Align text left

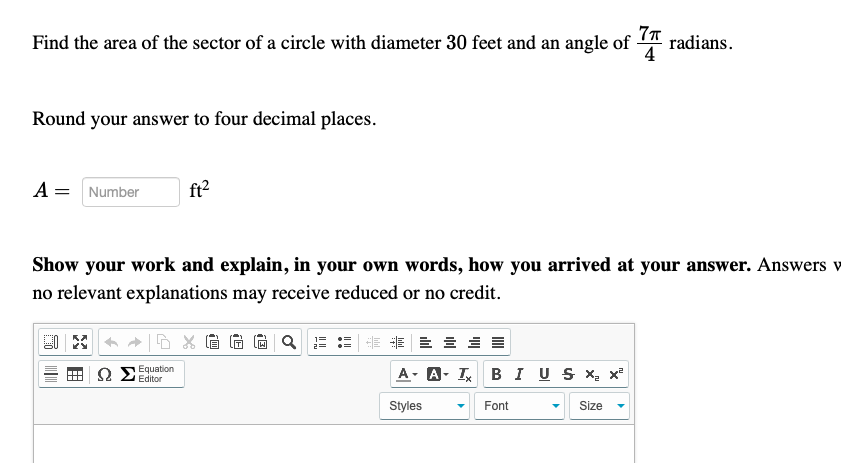click(x=425, y=342)
